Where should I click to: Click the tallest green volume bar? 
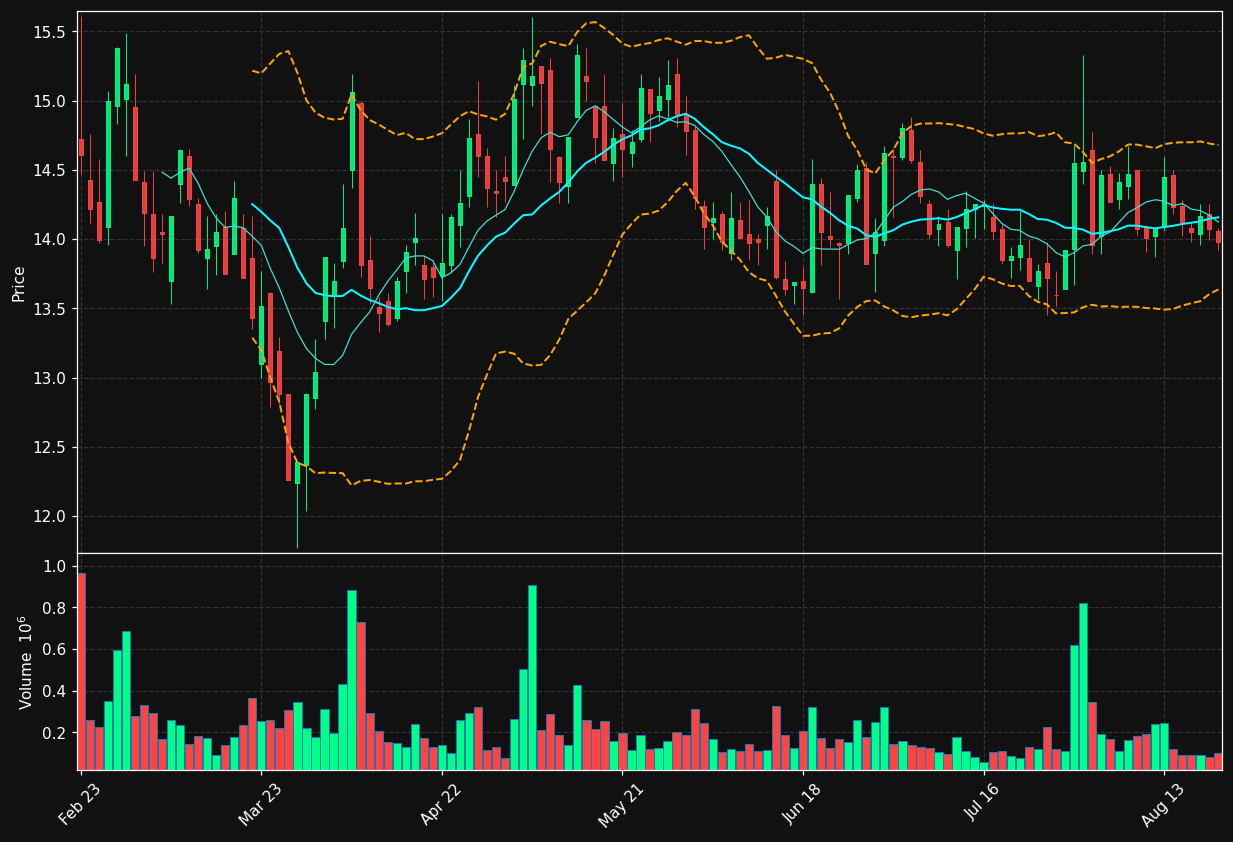[x=532, y=677]
